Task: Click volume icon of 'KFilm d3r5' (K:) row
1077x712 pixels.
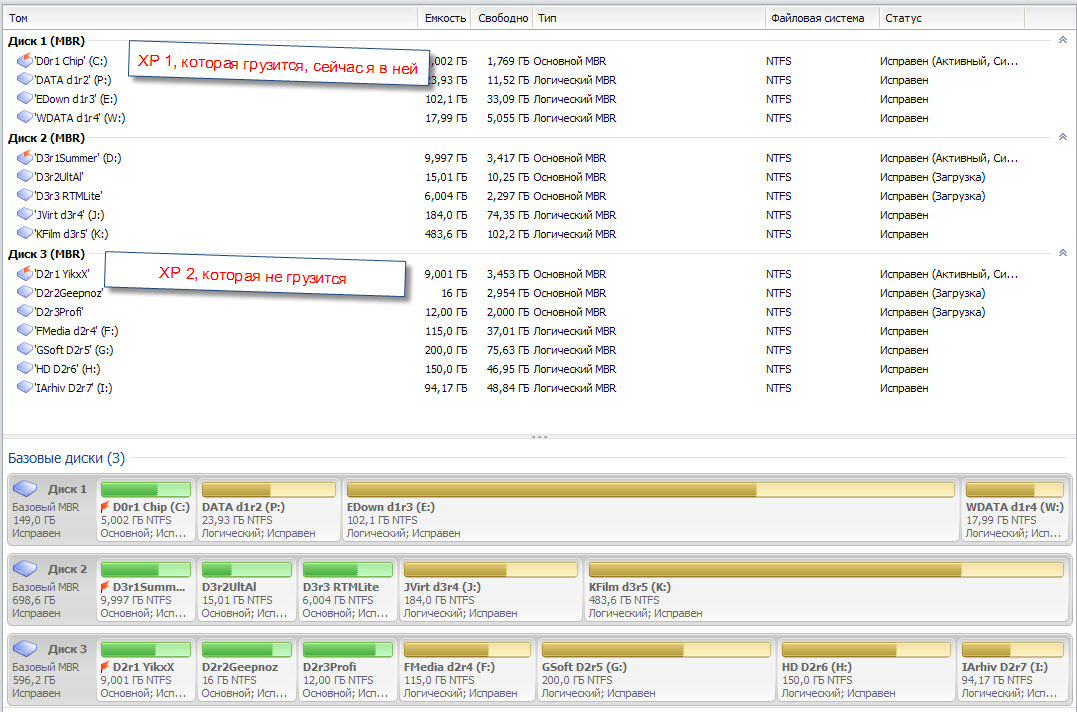Action: [x=25, y=233]
